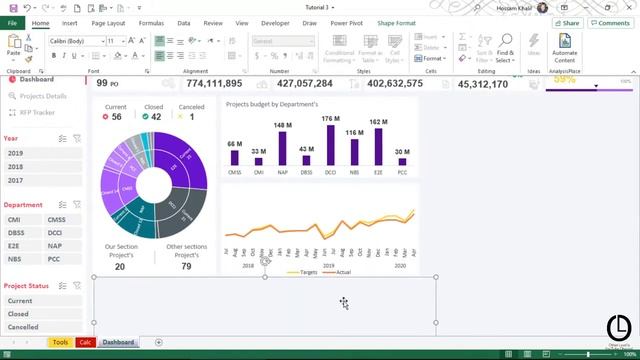The height and width of the screenshot is (360, 640).
Task: Toggle the Top Align button
Action: (x=160, y=41)
